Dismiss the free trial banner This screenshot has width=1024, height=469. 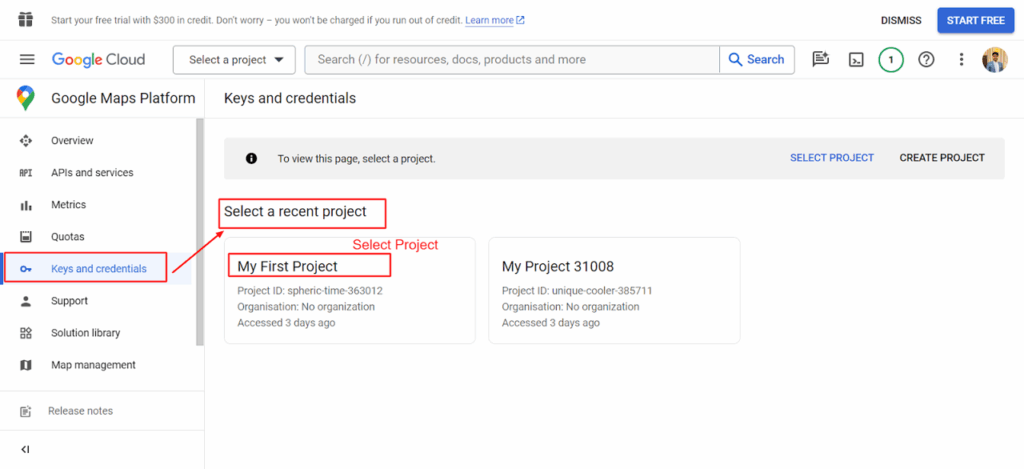tap(901, 20)
